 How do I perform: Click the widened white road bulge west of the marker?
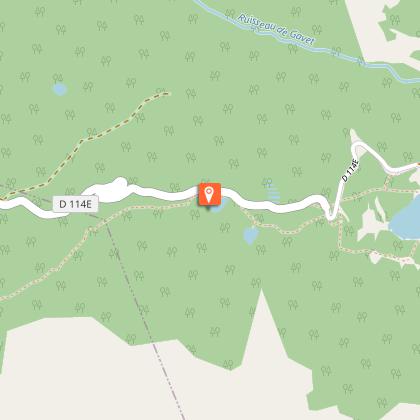click(112, 189)
